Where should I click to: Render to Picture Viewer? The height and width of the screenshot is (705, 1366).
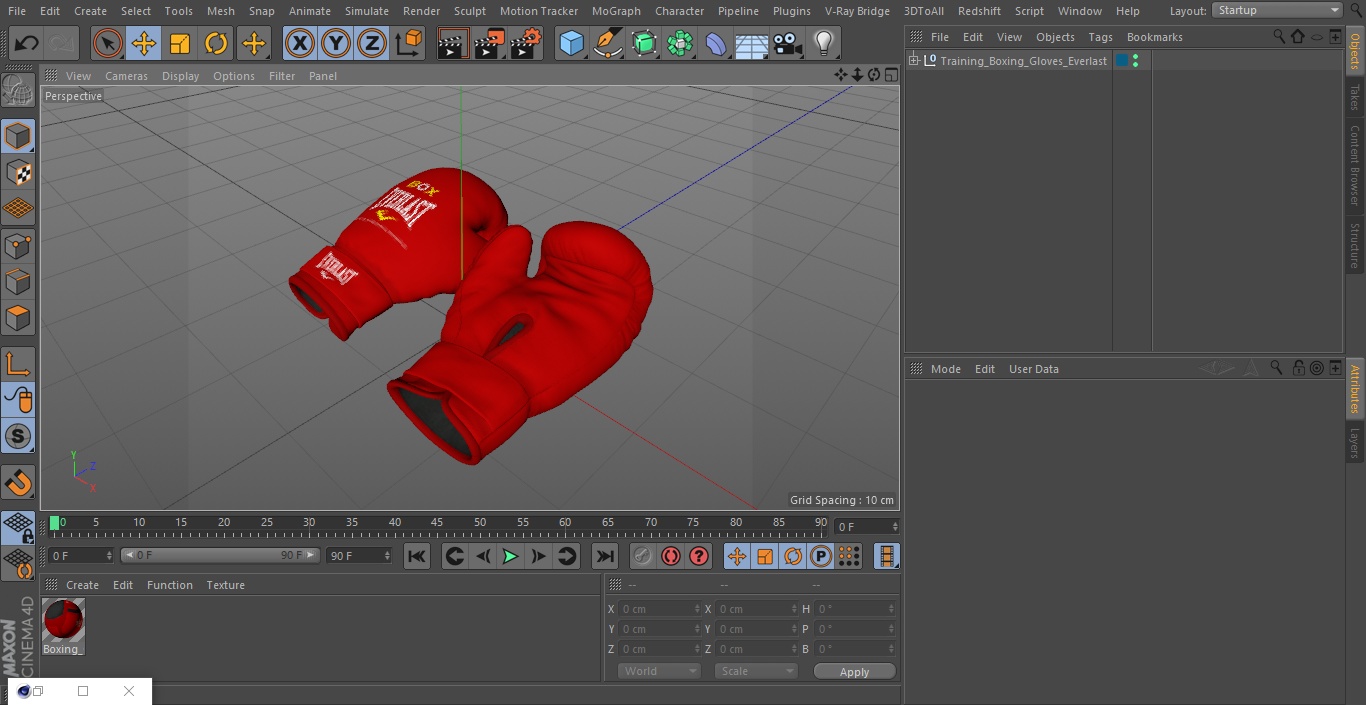pyautogui.click(x=489, y=43)
